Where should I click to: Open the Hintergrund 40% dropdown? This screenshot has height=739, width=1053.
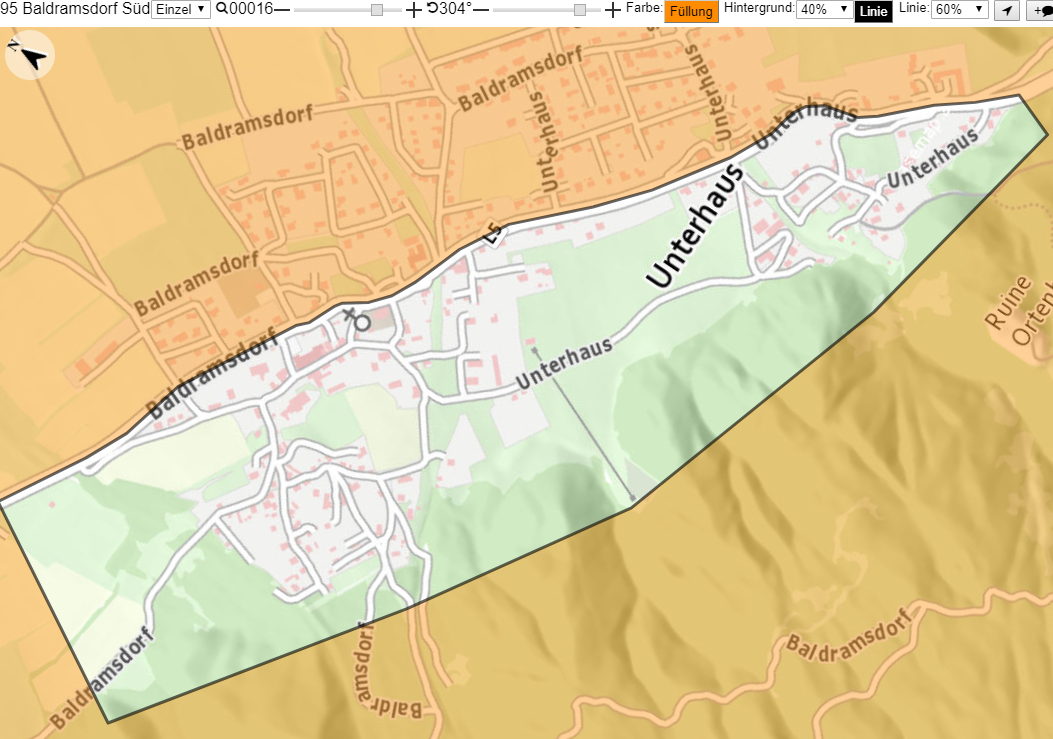tap(824, 9)
